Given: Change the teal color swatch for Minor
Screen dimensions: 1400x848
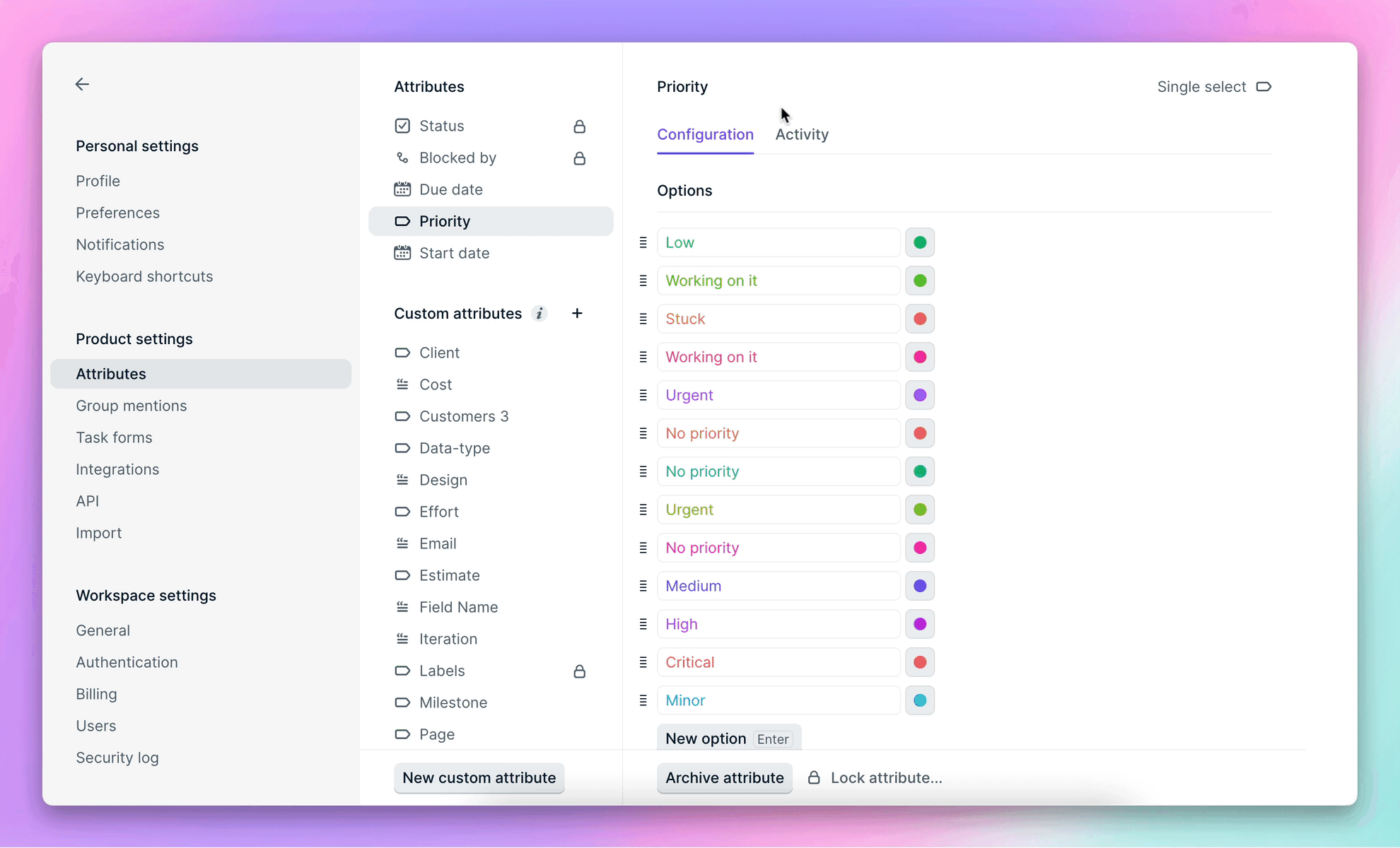Looking at the screenshot, I should (x=920, y=700).
